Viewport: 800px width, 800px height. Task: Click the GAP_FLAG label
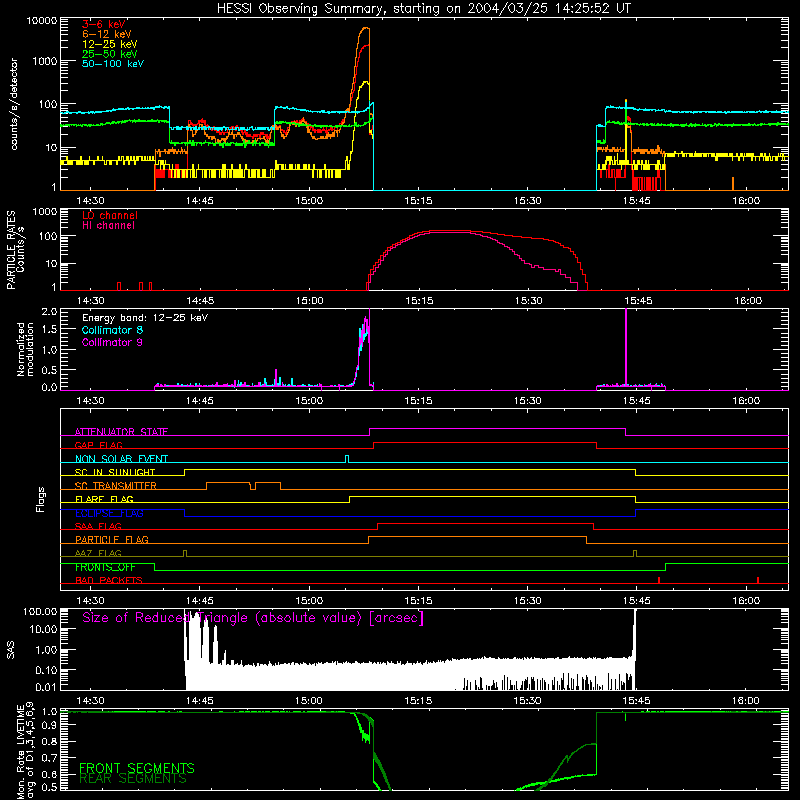click(x=98, y=445)
